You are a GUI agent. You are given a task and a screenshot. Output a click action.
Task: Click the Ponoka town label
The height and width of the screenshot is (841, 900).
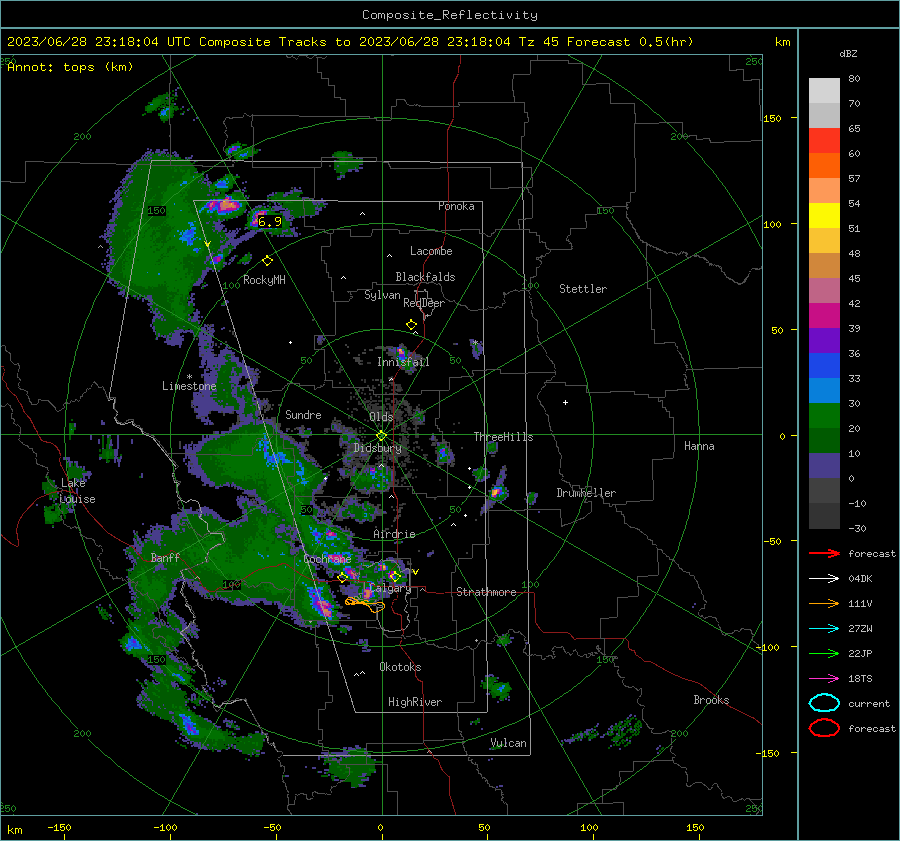[456, 206]
